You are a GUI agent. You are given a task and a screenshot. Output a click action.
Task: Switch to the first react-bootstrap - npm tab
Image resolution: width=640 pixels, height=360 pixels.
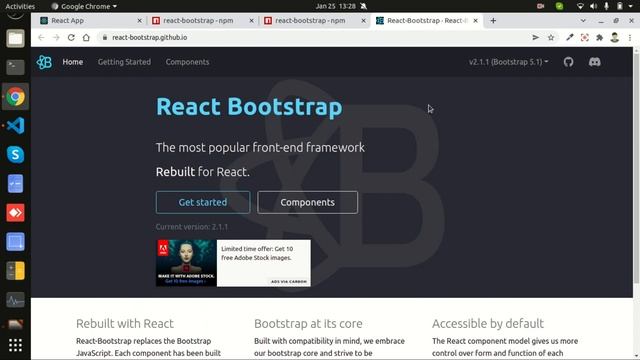point(202,20)
